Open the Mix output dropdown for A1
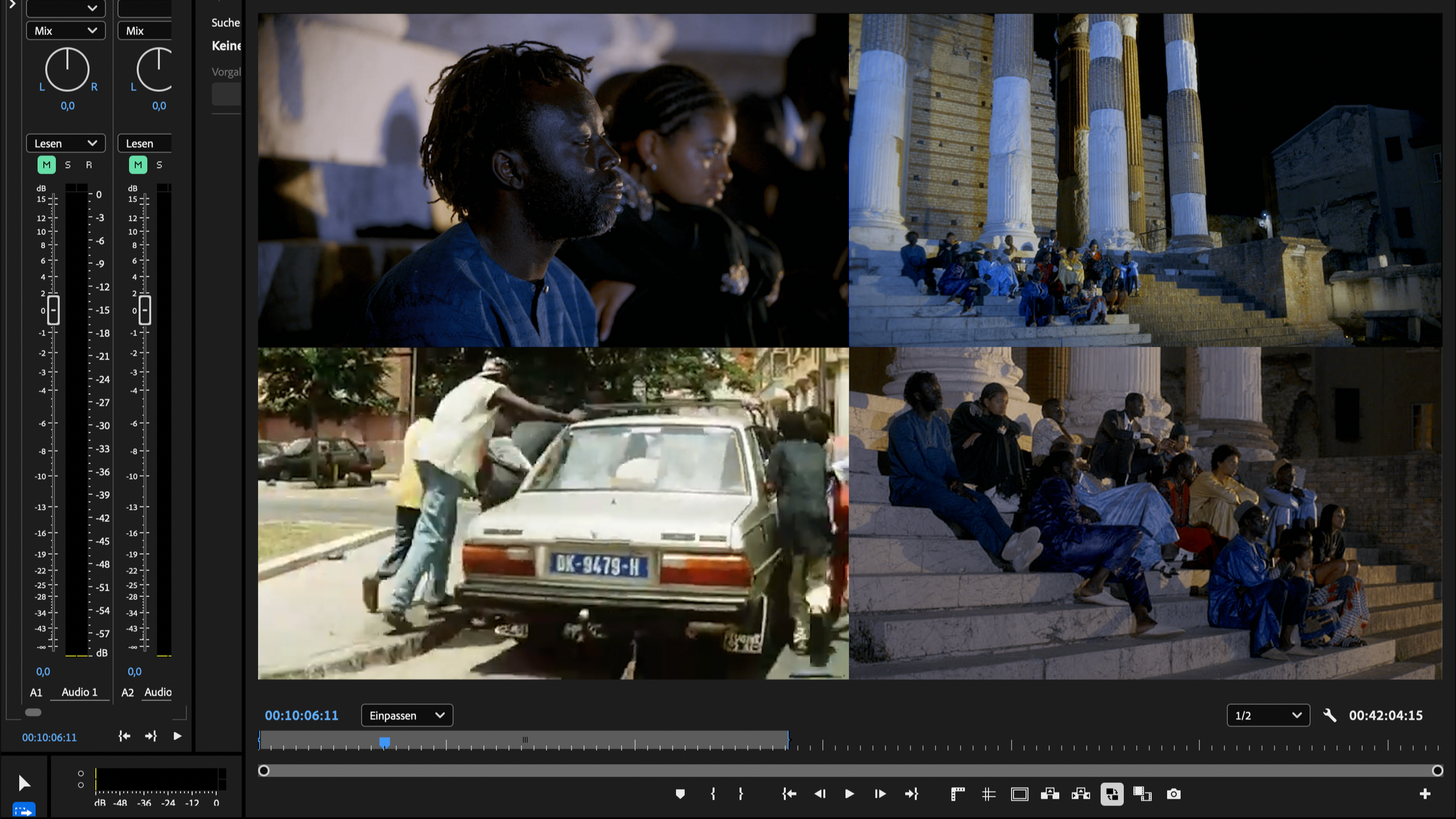This screenshot has height=819, width=1456. pyautogui.click(x=65, y=31)
